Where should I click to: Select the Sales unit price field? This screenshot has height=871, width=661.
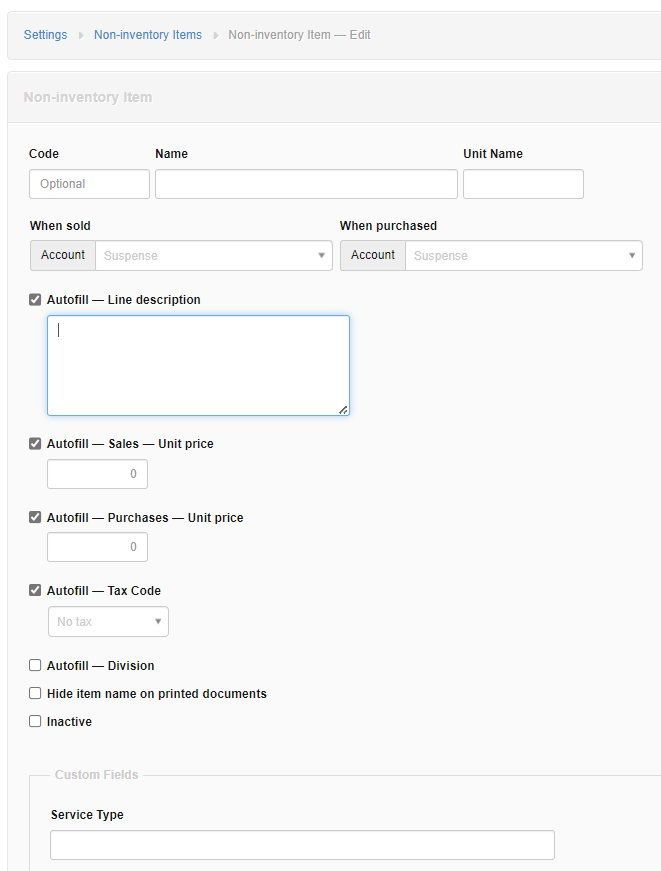(97, 473)
